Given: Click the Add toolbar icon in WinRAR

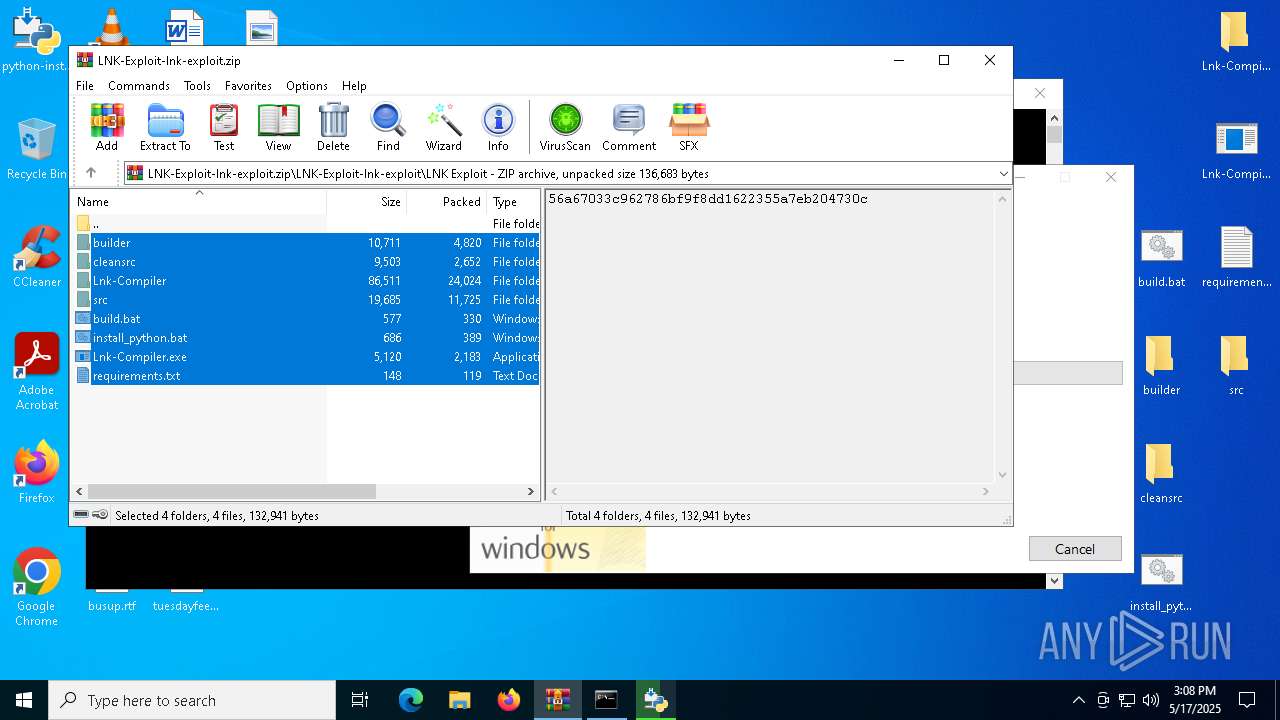Looking at the screenshot, I should tap(107, 127).
